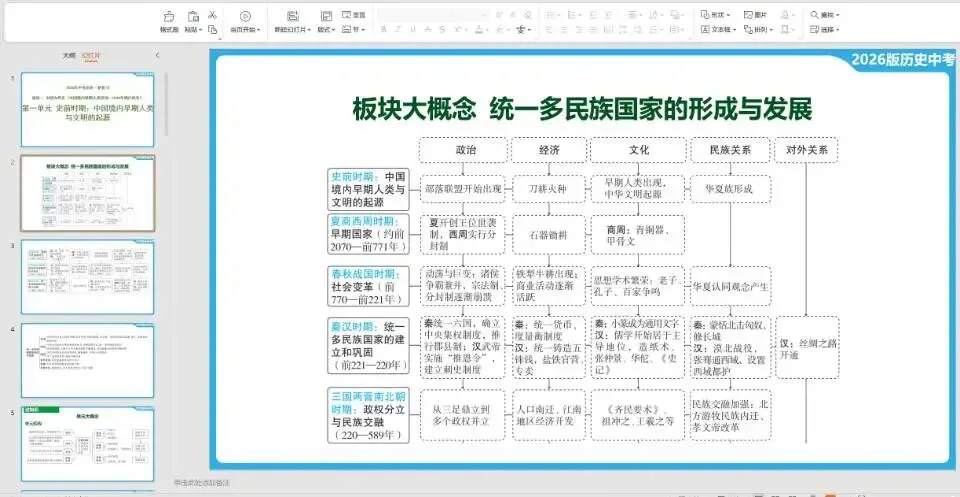Click the shape Outline icon
Image resolution: width=960 pixels, height=497 pixels.
pyautogui.click(x=785, y=29)
